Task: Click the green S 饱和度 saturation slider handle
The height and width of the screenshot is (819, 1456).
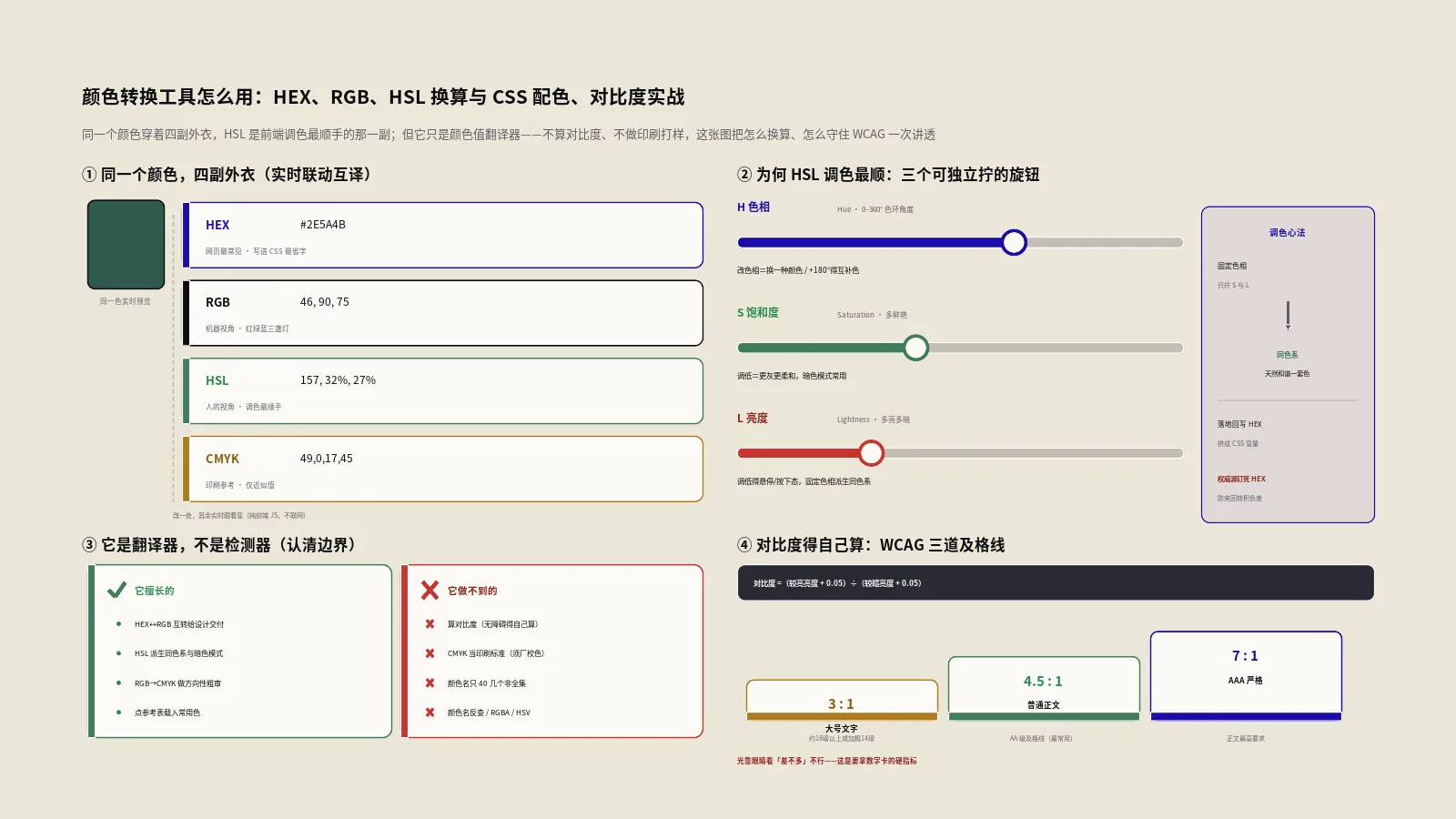Action: 915,348
